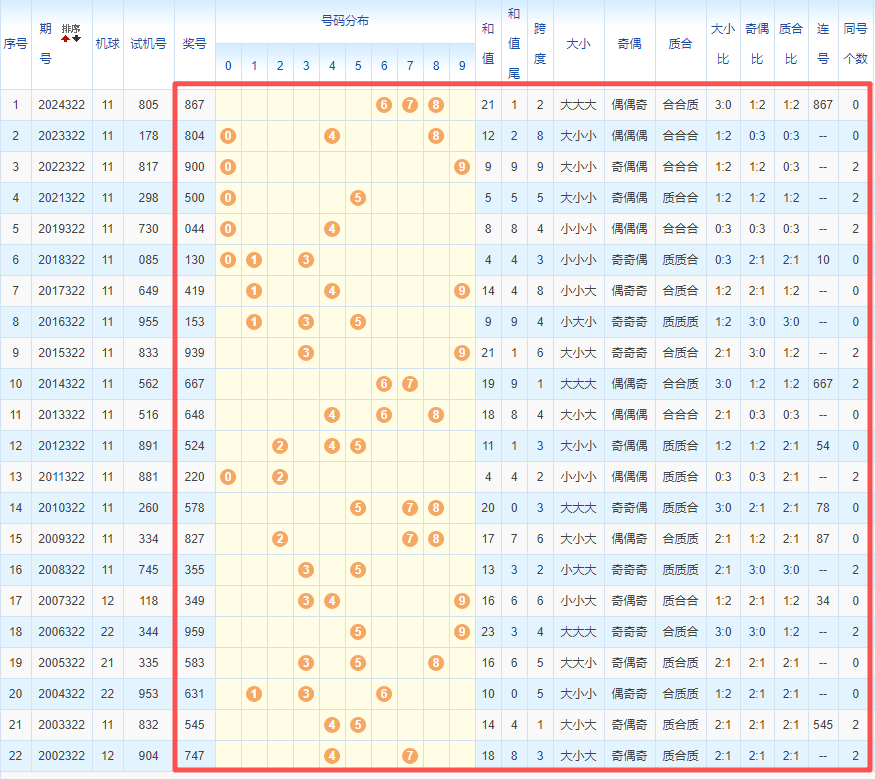Select the issue number 2010322 cell

pyautogui.click(x=62, y=508)
